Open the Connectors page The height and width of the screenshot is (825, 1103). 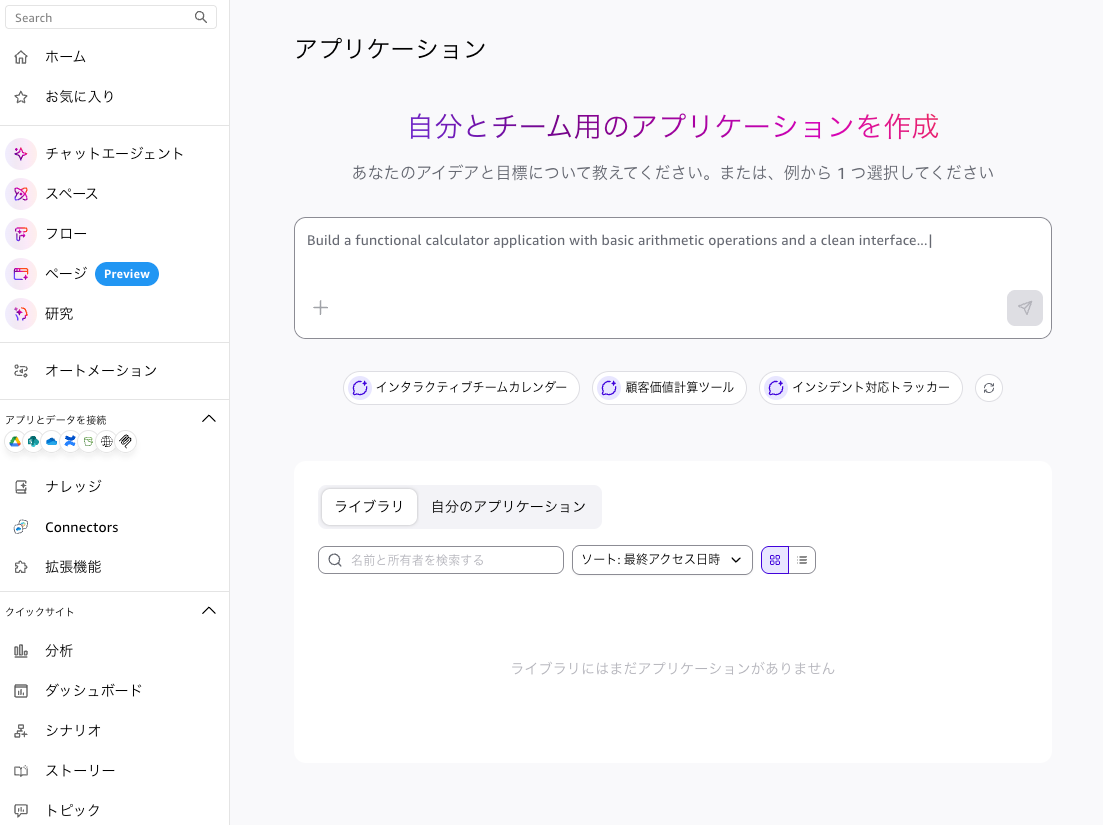80,526
